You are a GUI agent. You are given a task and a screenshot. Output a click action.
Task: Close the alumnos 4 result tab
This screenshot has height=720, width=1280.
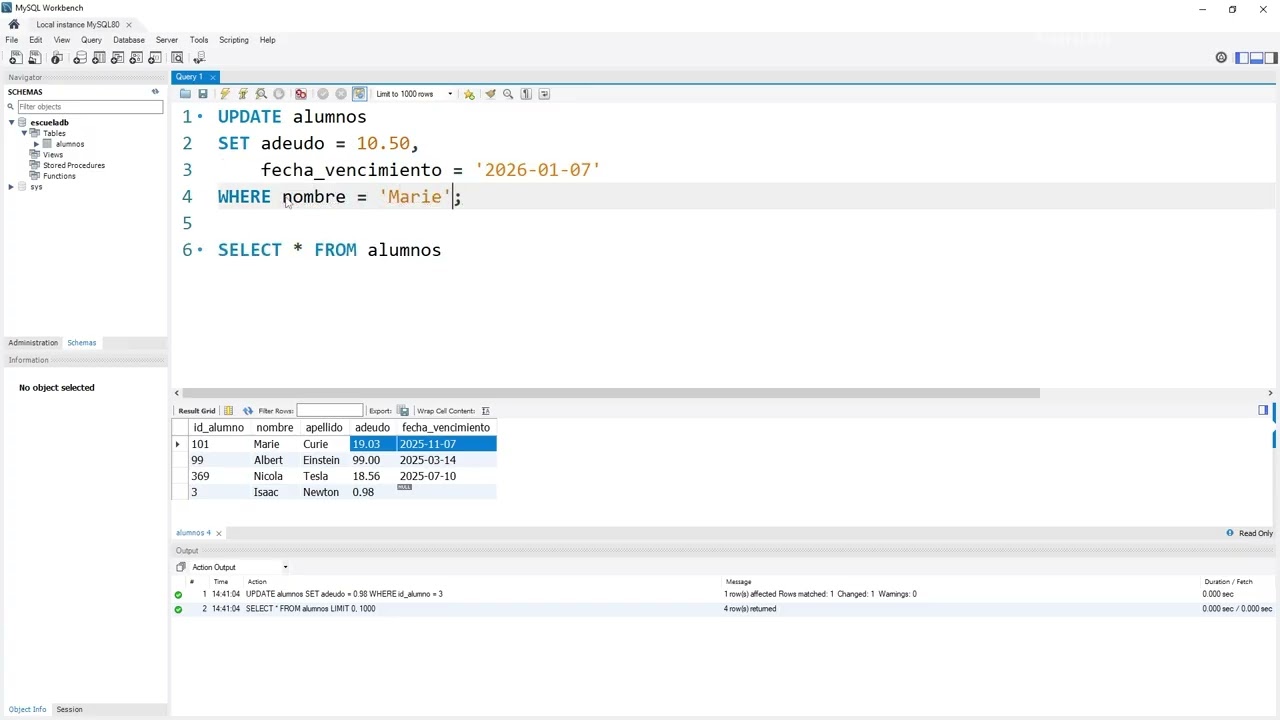219,533
